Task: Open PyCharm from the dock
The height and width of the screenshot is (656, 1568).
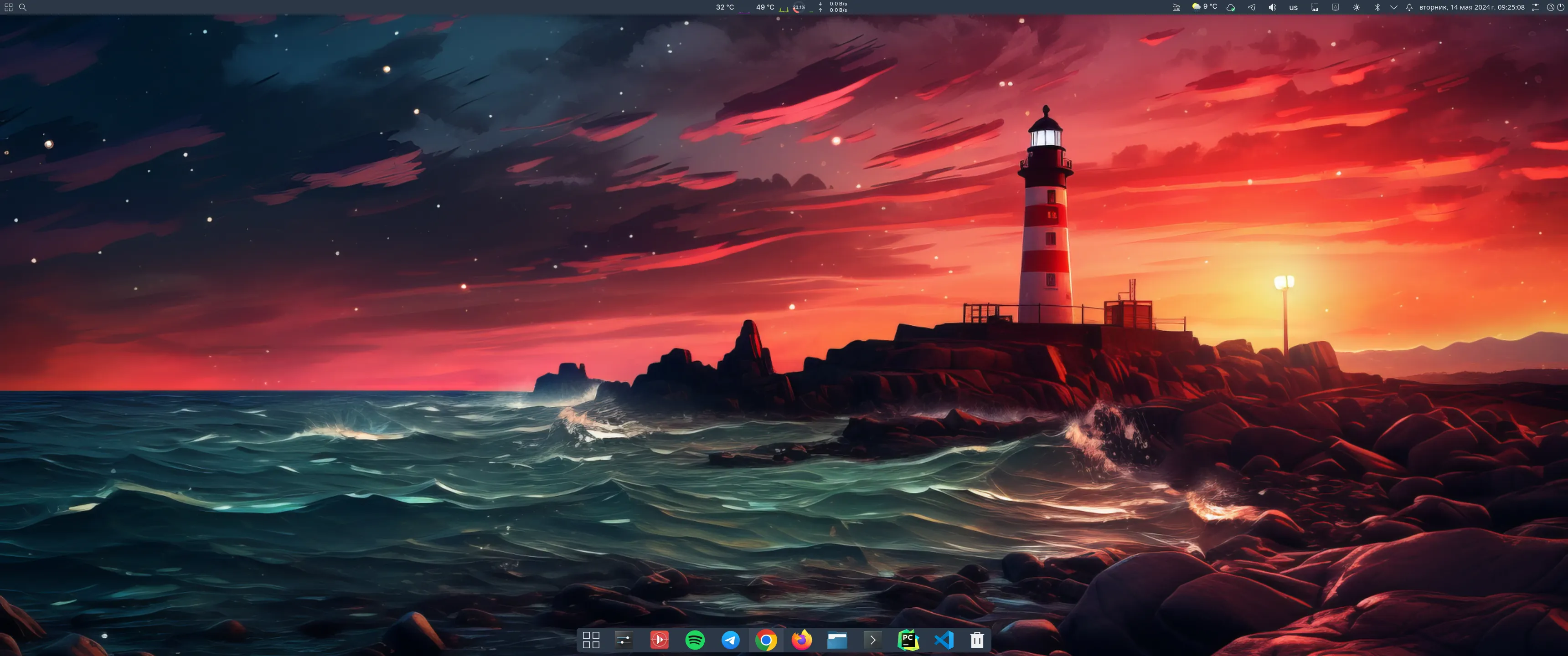Action: (x=908, y=640)
